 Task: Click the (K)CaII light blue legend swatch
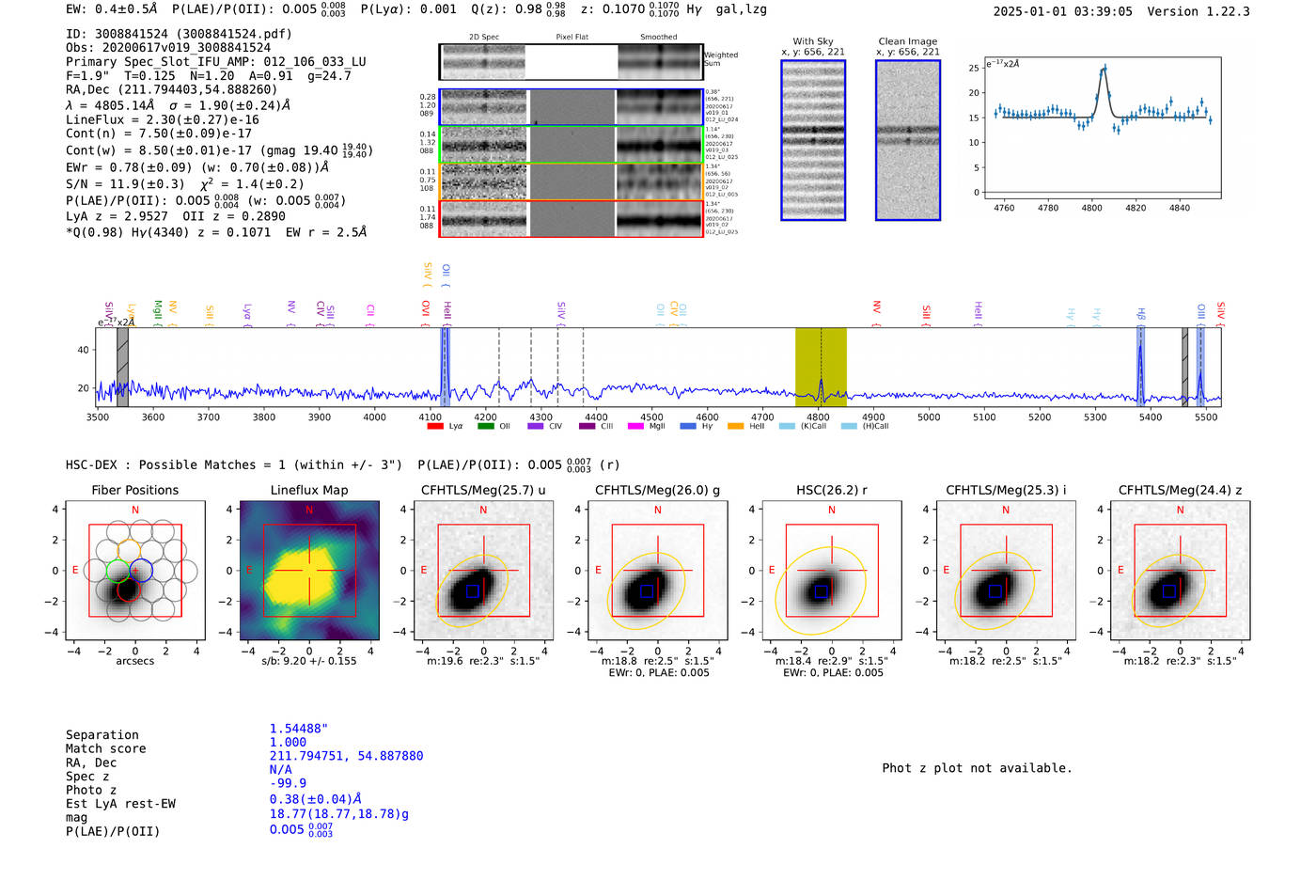[787, 426]
